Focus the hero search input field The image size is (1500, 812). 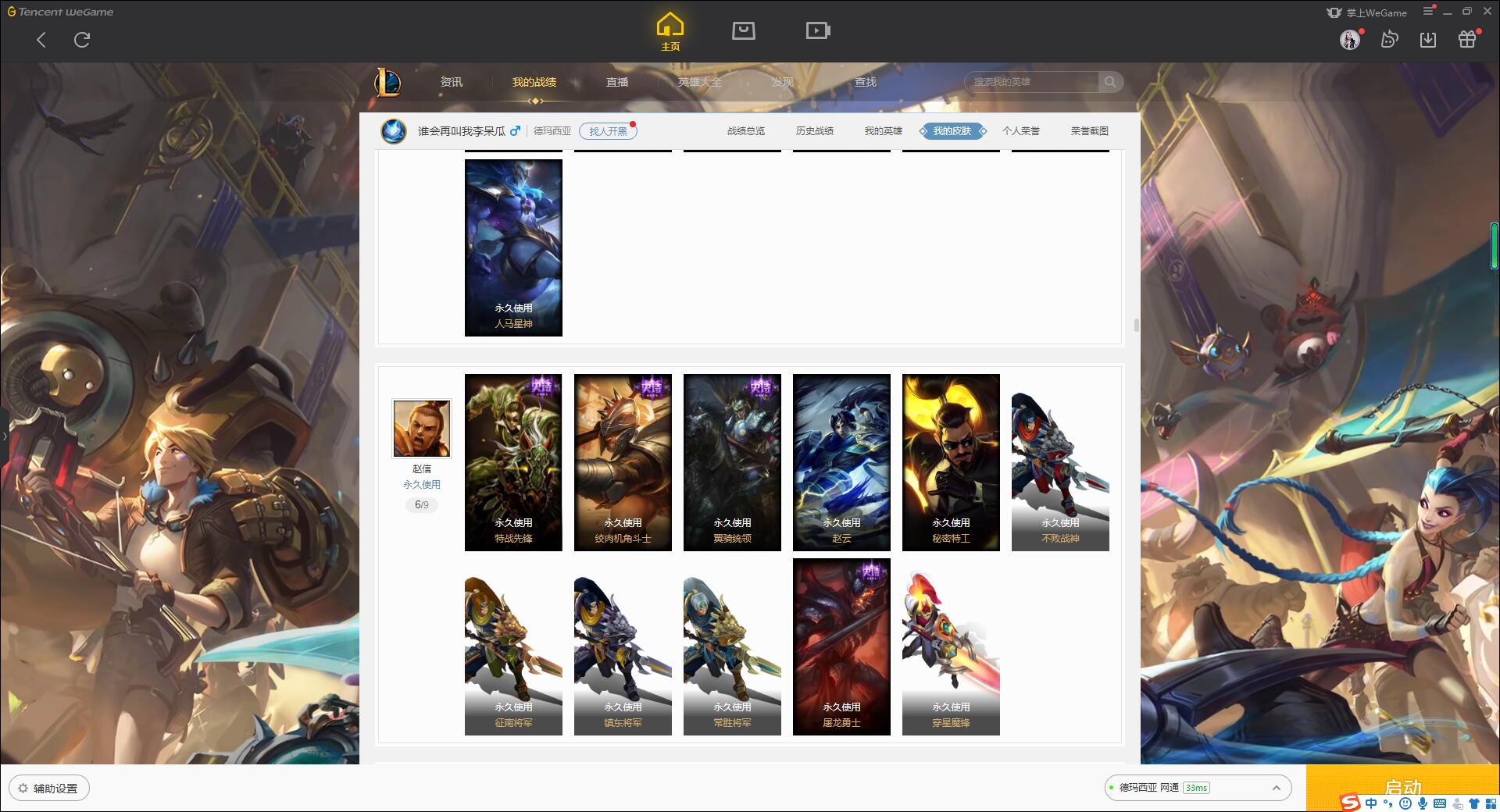[1031, 82]
